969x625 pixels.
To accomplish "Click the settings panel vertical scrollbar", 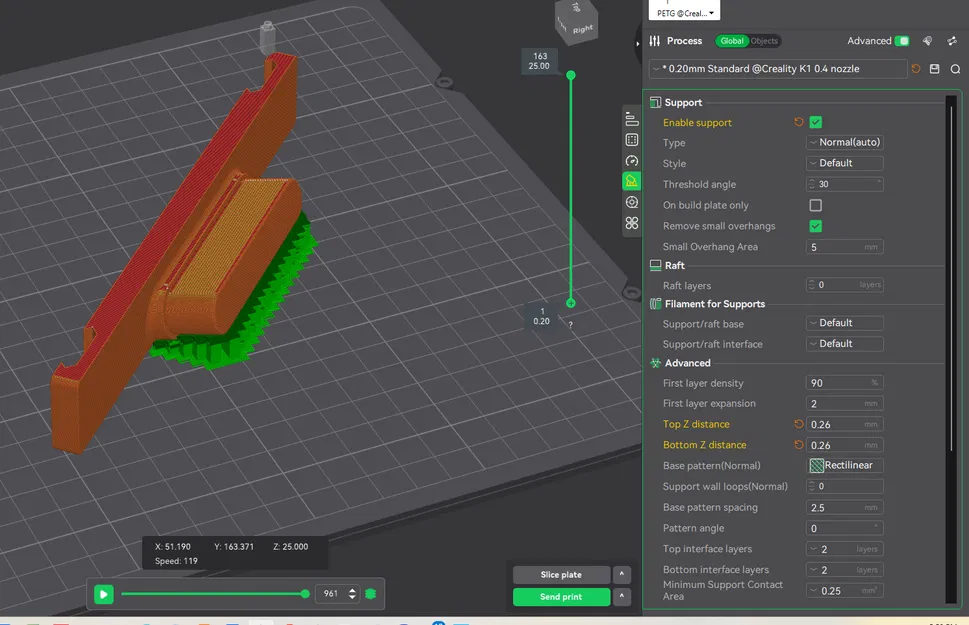I will click(x=952, y=278).
